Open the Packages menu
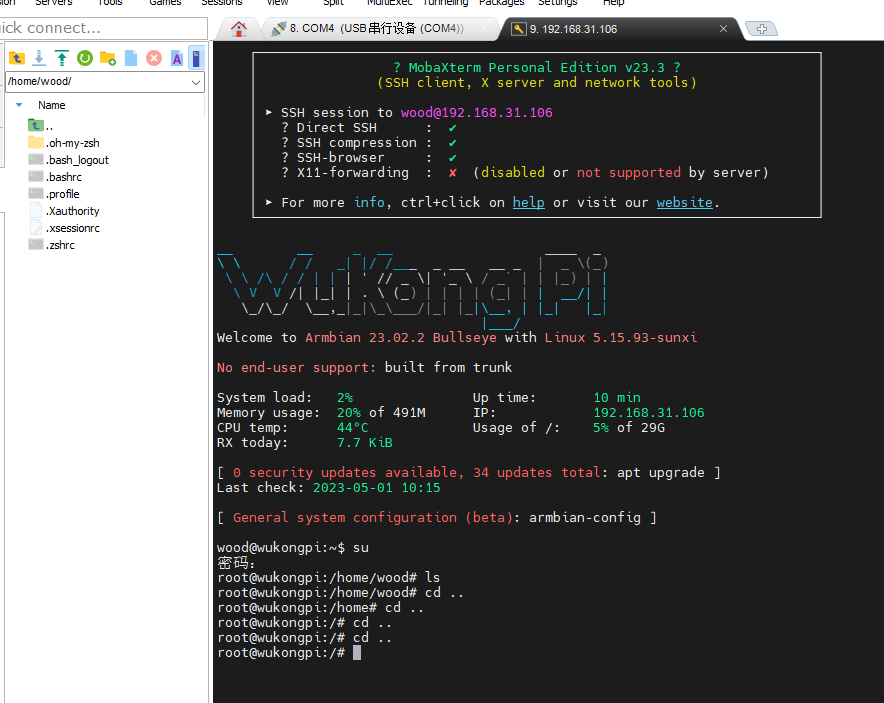The height and width of the screenshot is (703, 884). 502,3
